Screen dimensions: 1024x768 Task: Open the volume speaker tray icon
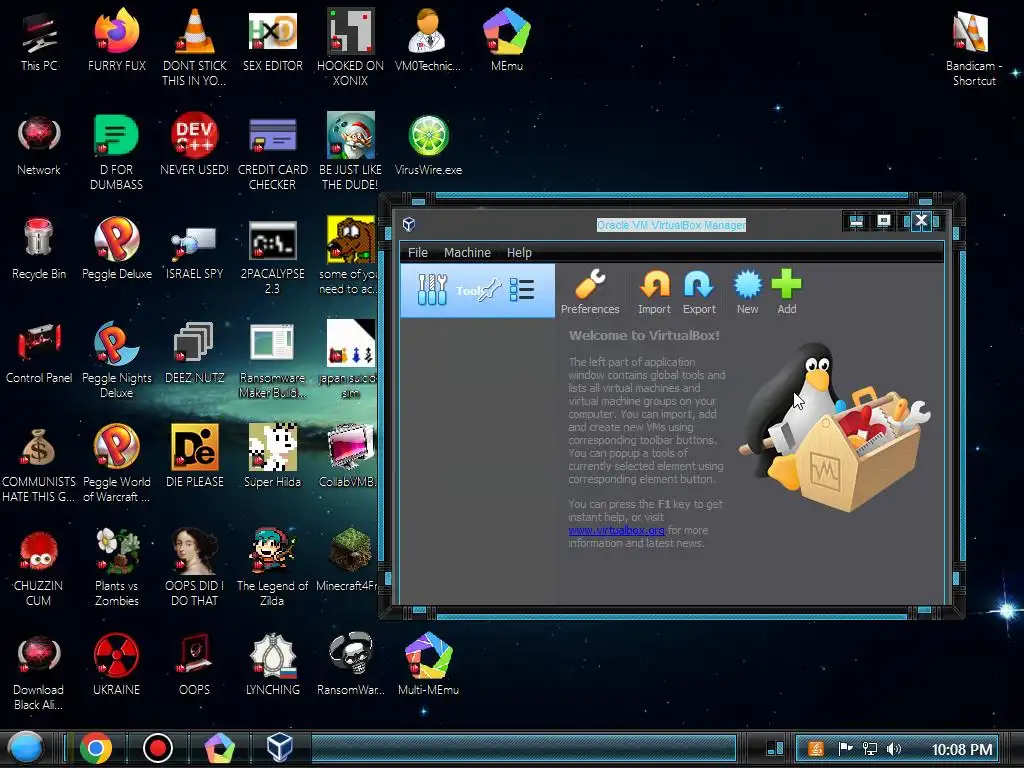click(x=894, y=749)
